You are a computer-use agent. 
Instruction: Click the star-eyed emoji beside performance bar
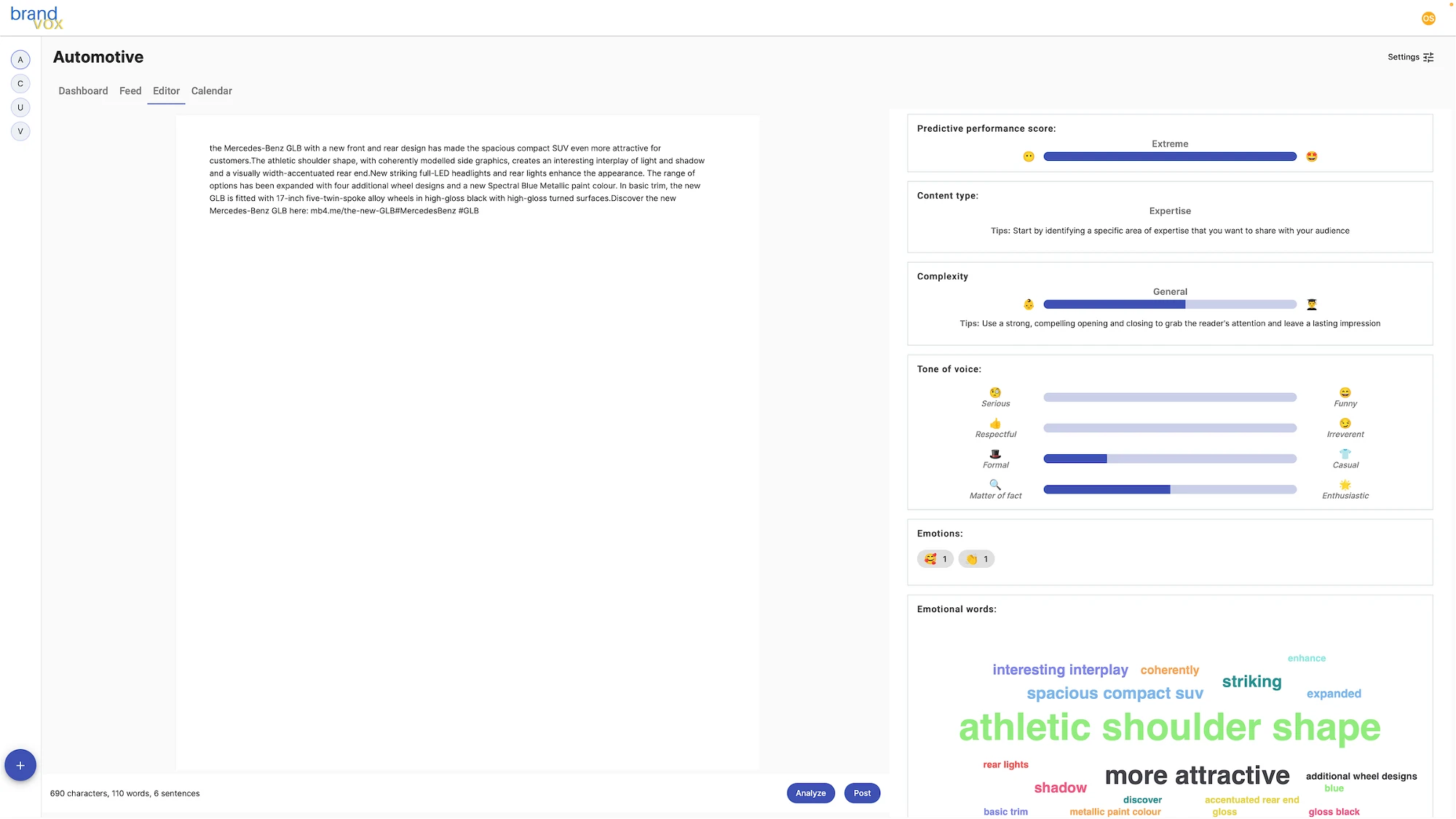pyautogui.click(x=1312, y=157)
